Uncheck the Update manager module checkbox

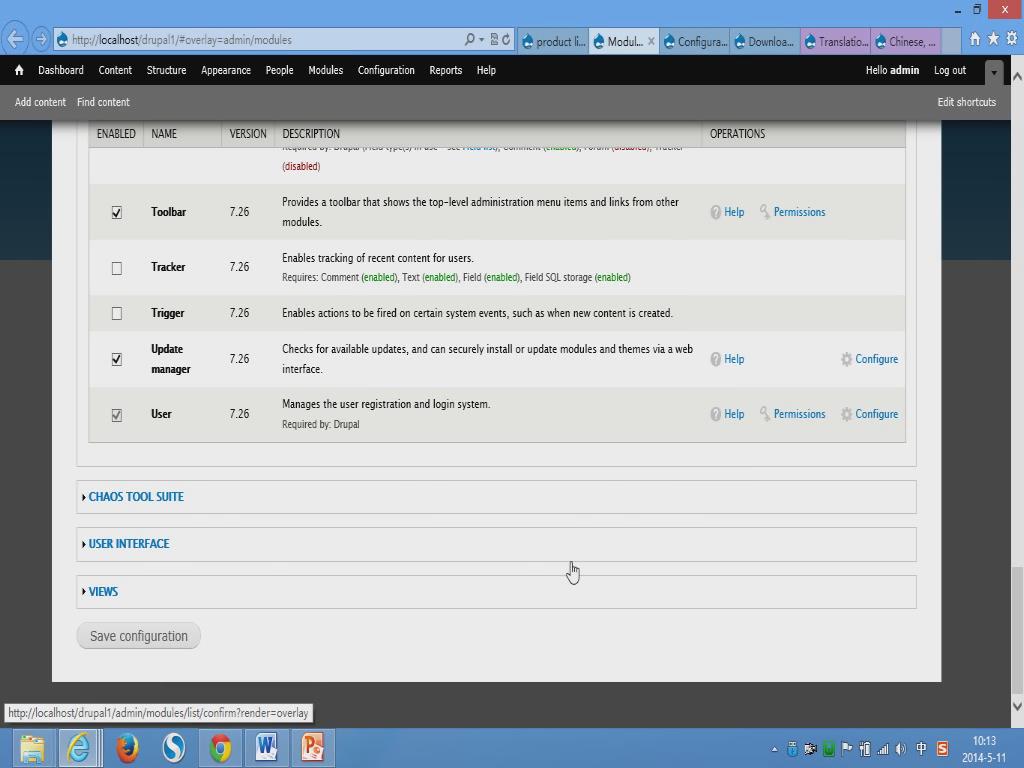pyautogui.click(x=117, y=359)
